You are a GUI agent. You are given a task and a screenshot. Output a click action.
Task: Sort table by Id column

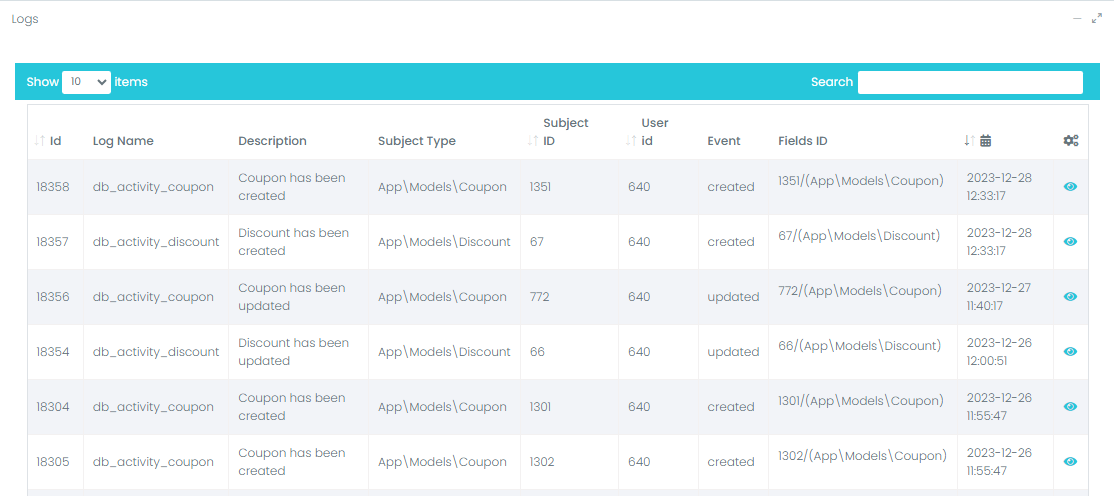click(55, 141)
